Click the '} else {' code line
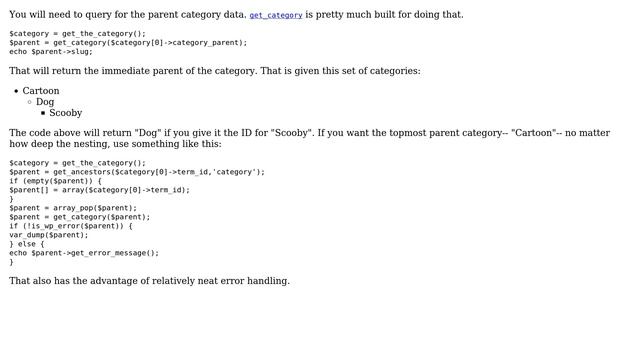The height and width of the screenshot is (360, 640). pos(27,244)
